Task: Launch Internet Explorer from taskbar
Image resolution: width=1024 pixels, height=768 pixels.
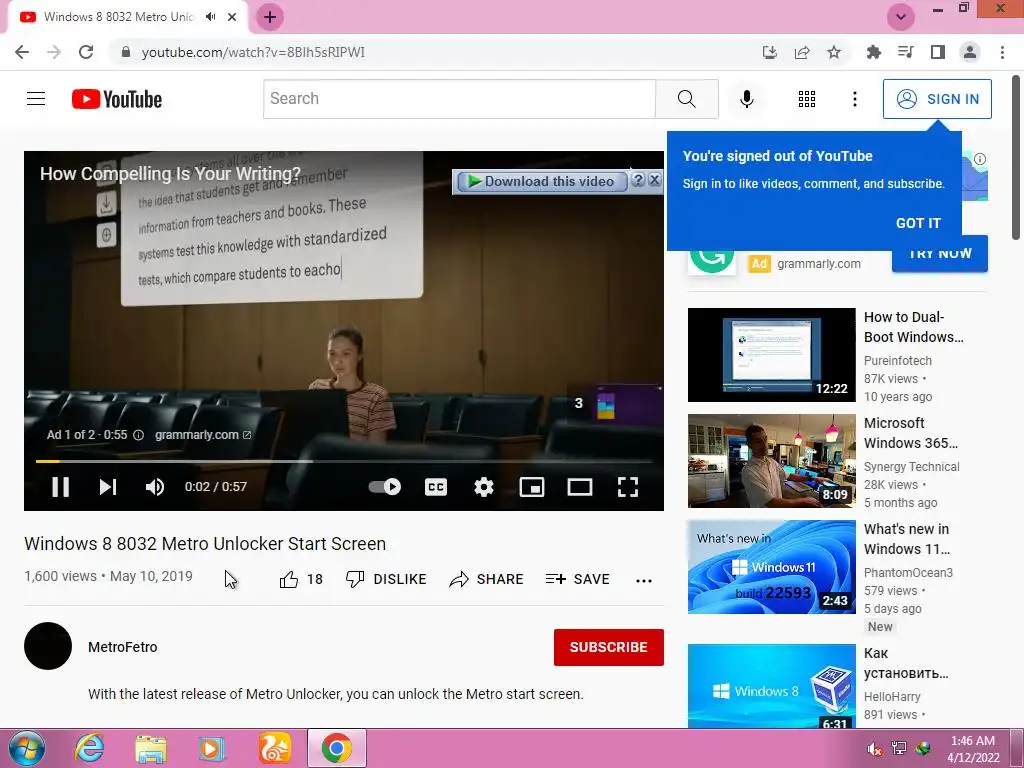Action: pos(89,748)
